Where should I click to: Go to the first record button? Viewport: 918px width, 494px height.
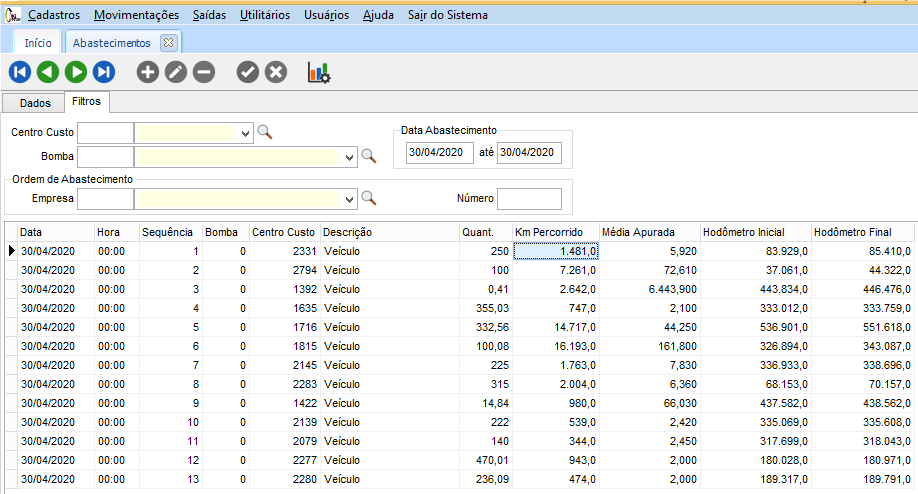tap(19, 72)
